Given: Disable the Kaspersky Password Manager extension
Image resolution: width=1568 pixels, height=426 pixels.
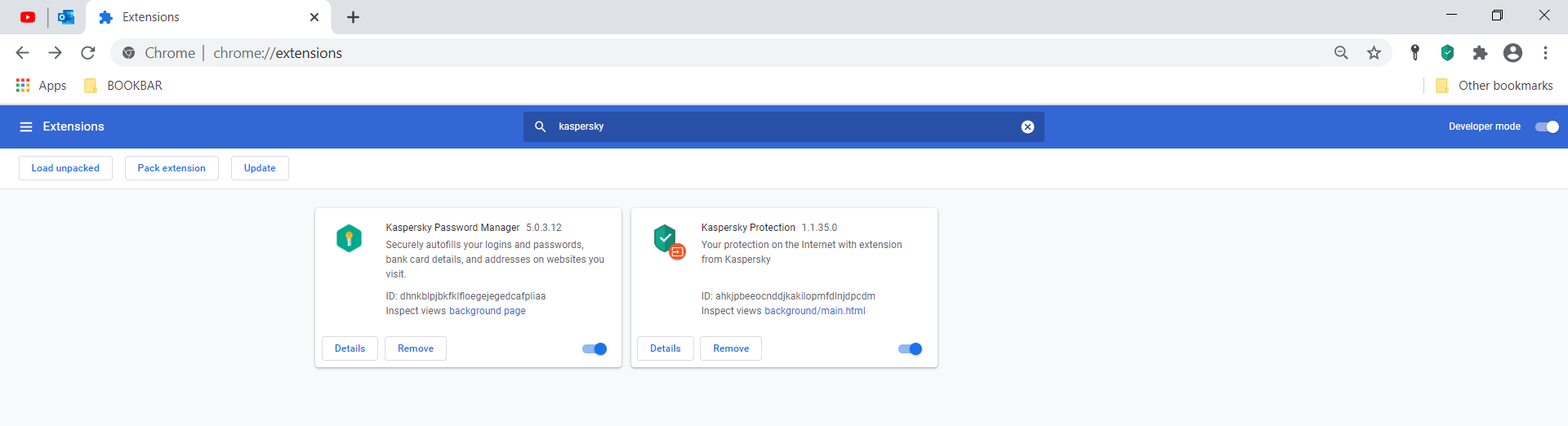Looking at the screenshot, I should pyautogui.click(x=595, y=349).
